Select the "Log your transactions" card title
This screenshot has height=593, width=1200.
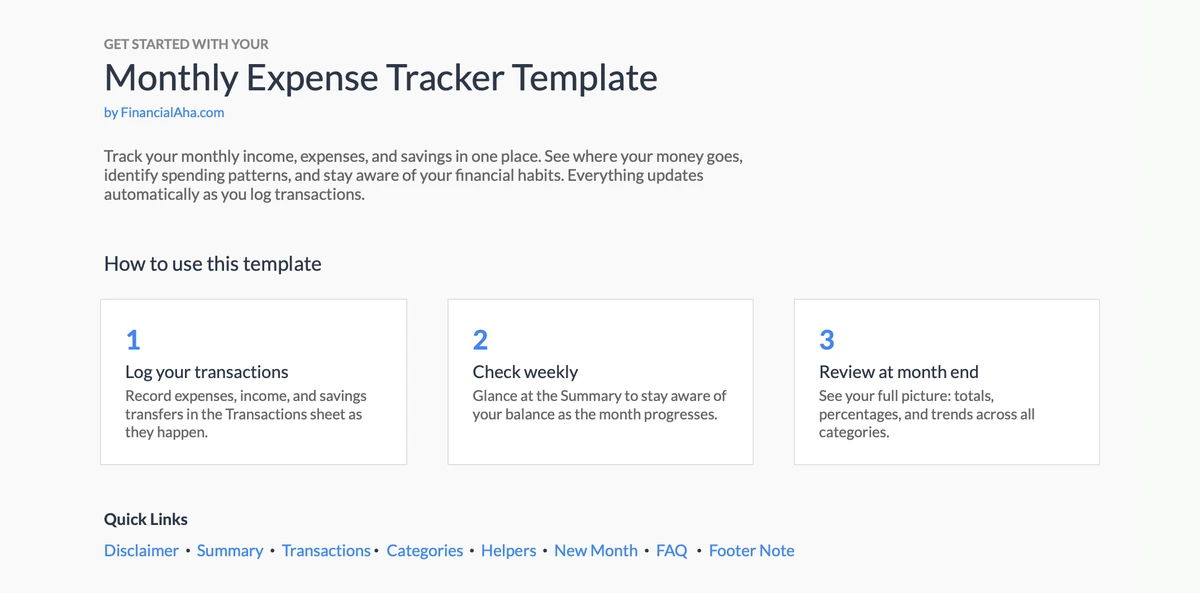[x=207, y=372]
